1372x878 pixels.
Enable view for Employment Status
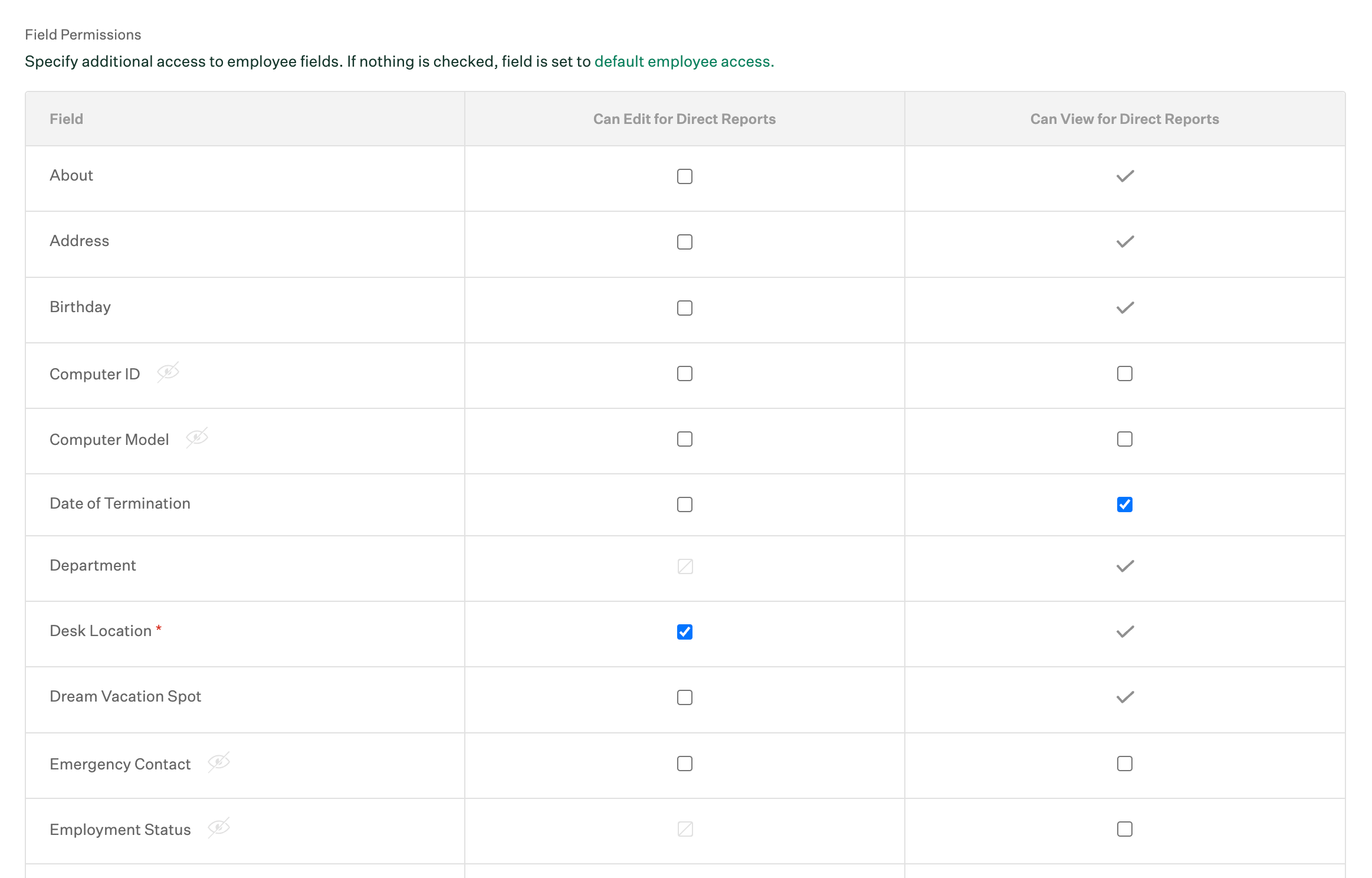point(1125,829)
